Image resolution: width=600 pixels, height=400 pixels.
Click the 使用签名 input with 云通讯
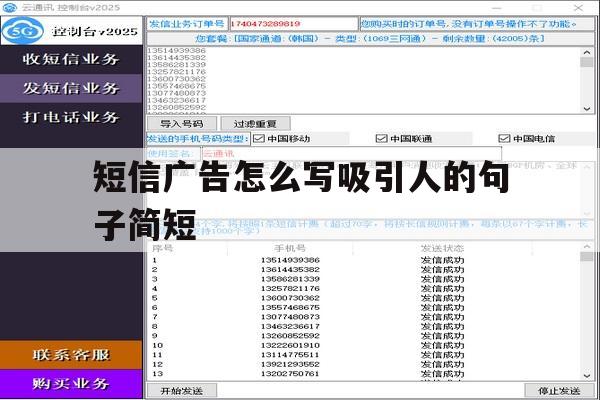click(x=351, y=154)
